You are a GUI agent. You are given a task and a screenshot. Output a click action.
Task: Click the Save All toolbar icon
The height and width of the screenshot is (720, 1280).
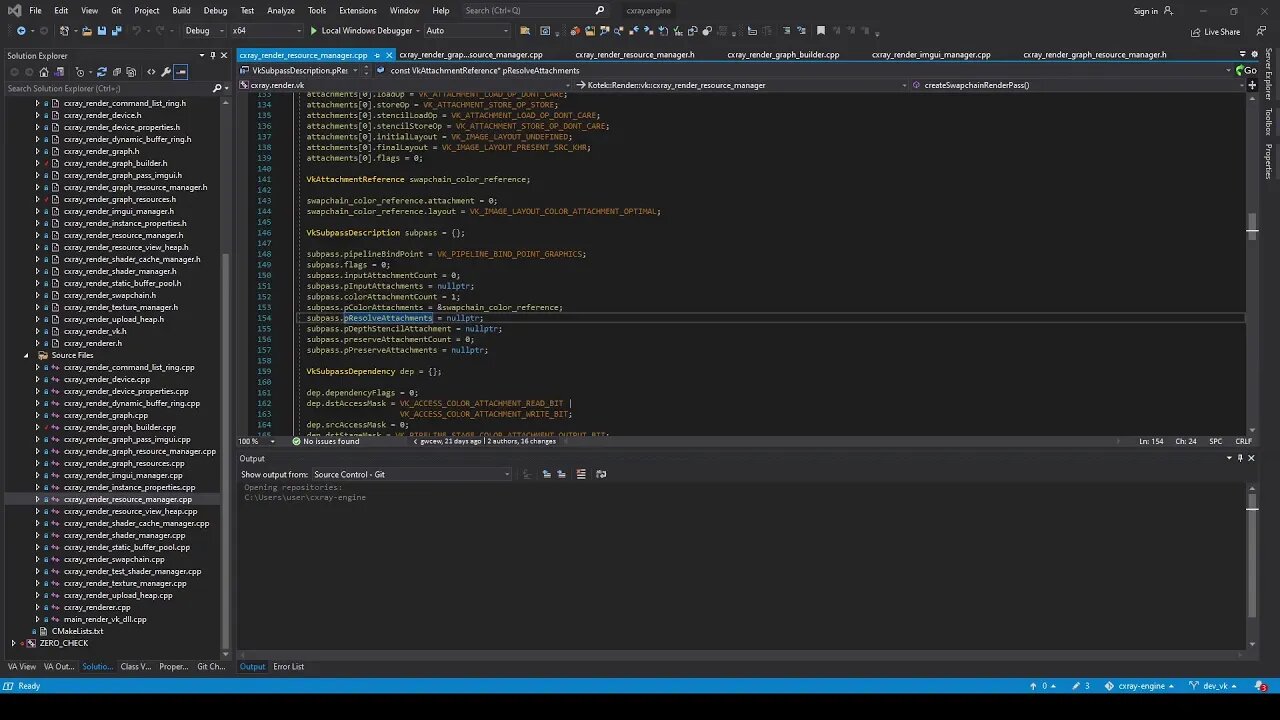(x=116, y=31)
